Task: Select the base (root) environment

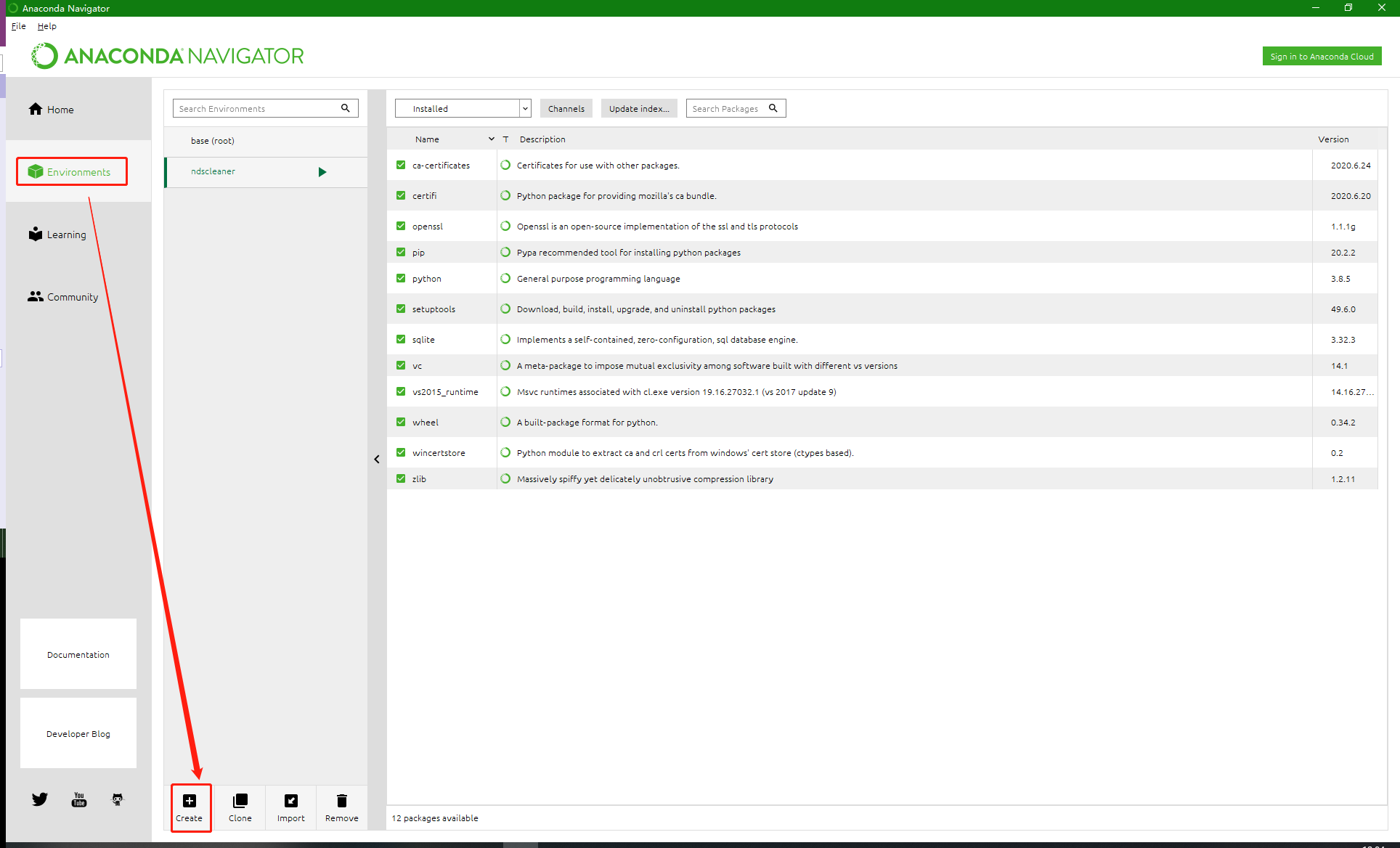Action: click(x=213, y=141)
